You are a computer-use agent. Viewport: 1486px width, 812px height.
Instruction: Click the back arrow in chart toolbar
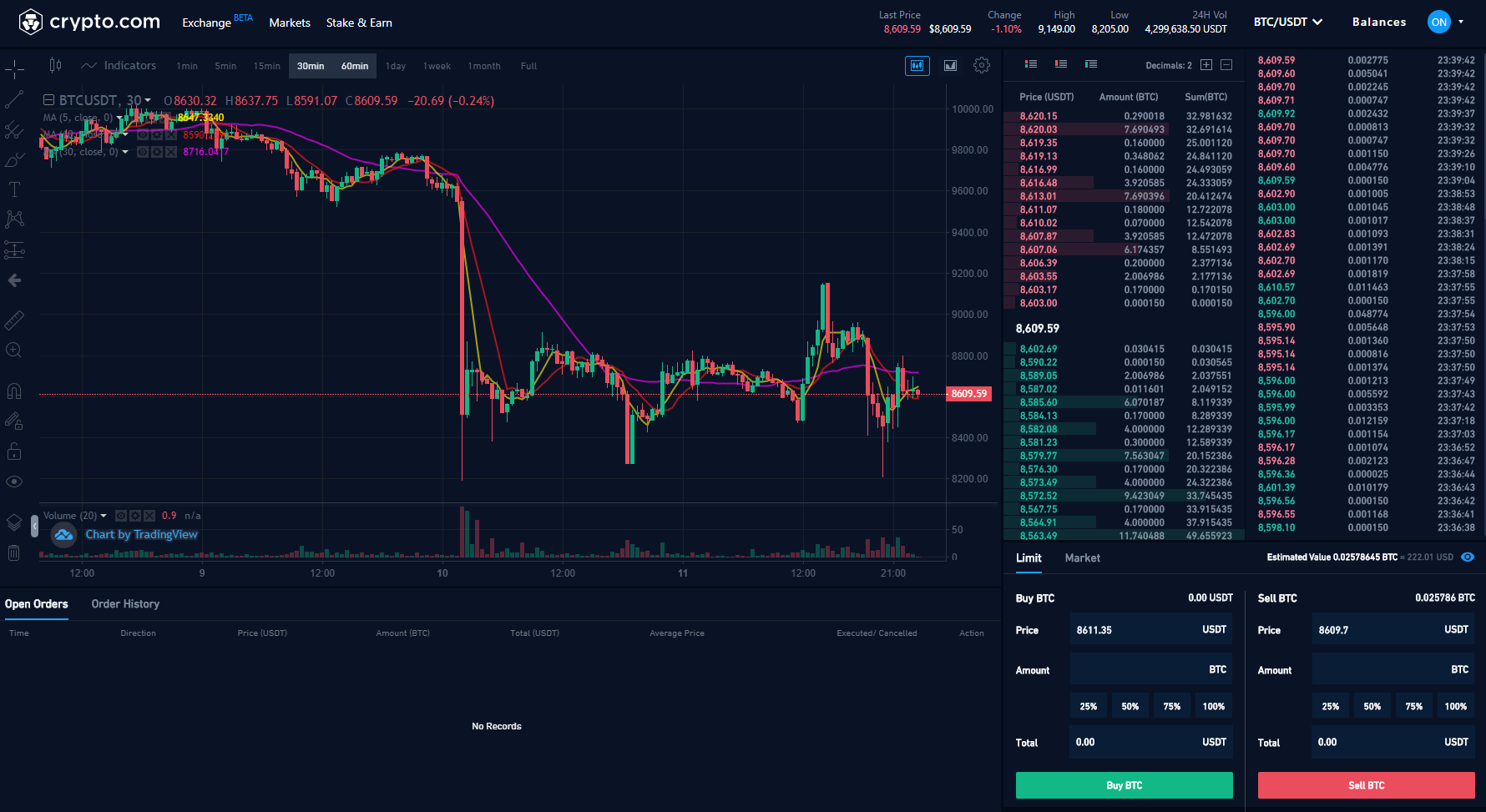14,280
